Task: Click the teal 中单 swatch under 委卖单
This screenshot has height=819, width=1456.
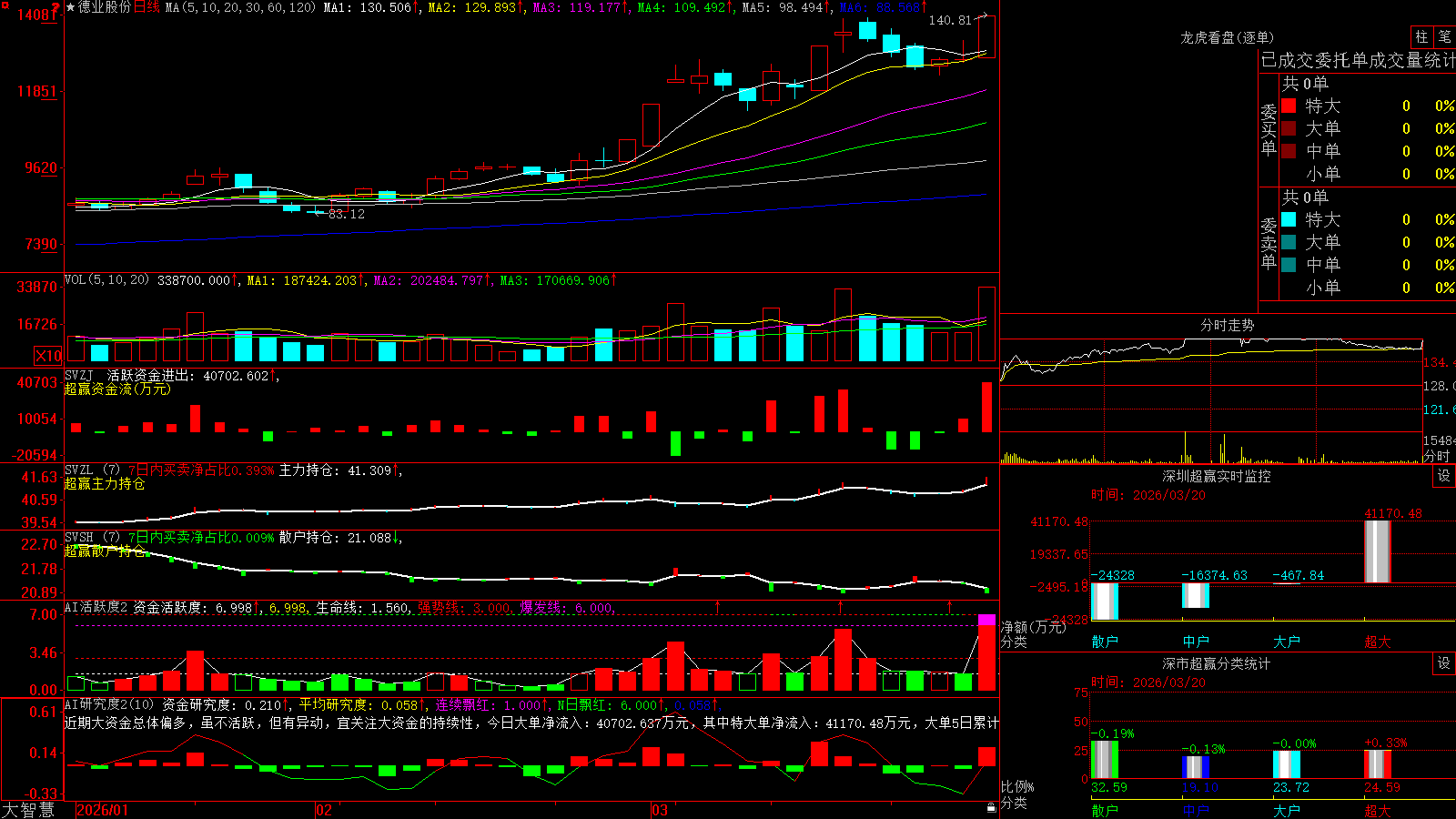Action: point(1289,265)
